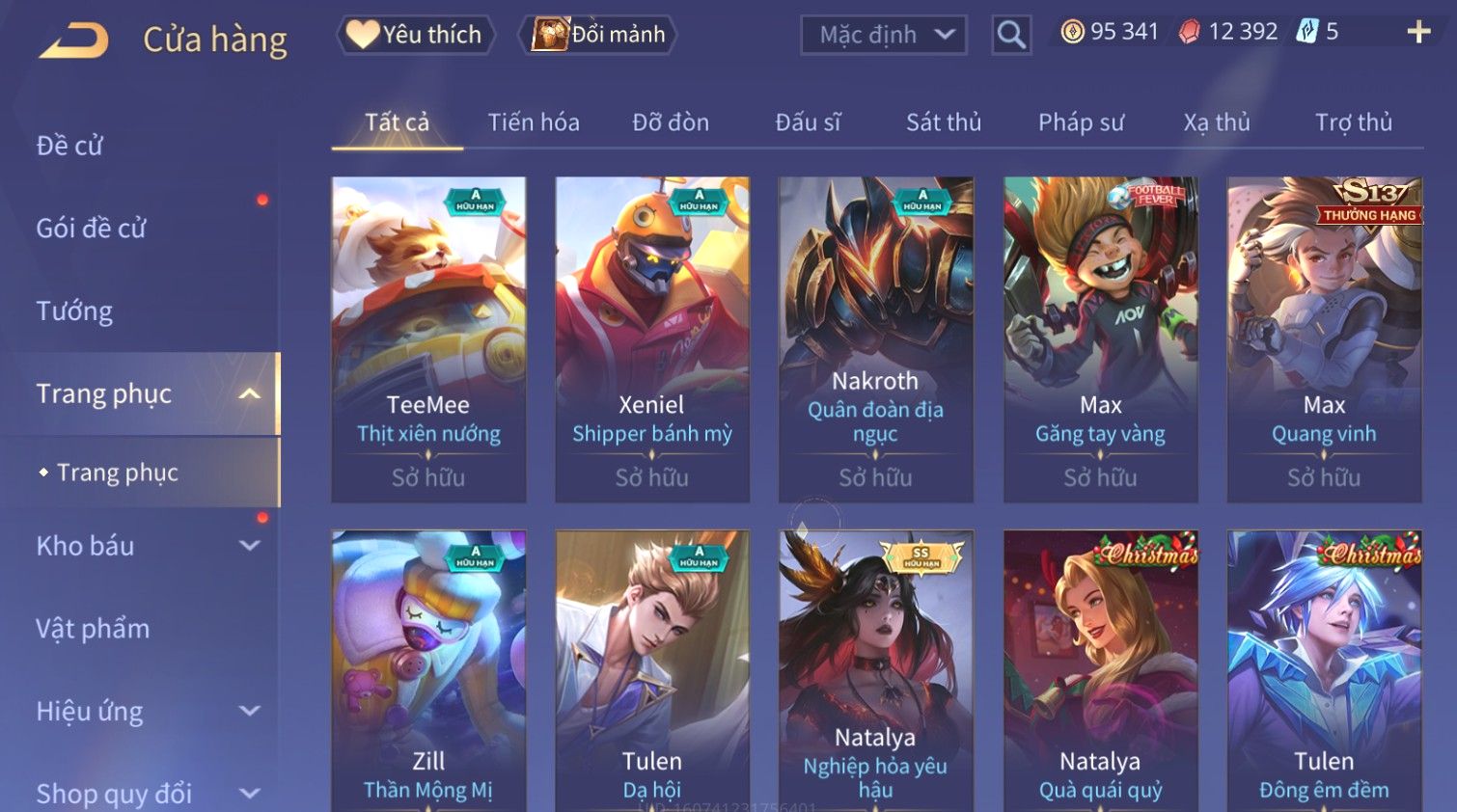Viewport: 1457px width, 812px height.
Task: Click the plus icon to add currency
Action: [1418, 33]
